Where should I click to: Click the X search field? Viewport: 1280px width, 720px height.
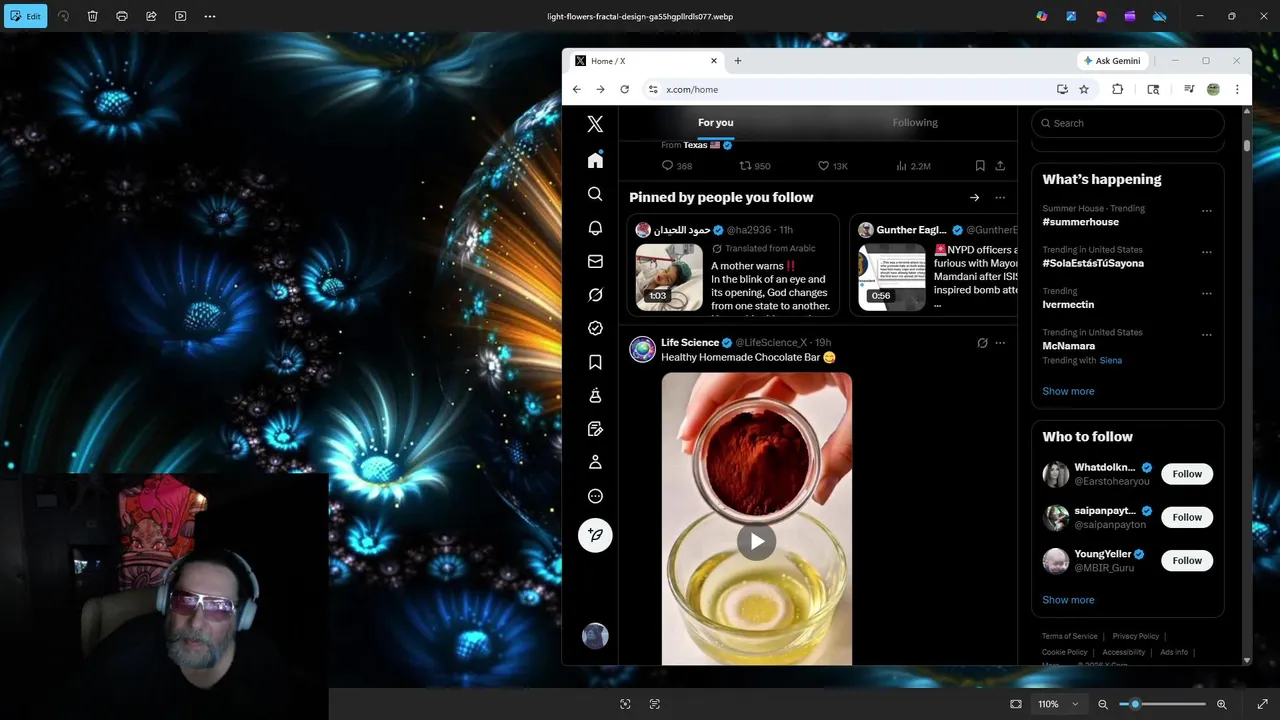pos(1128,123)
